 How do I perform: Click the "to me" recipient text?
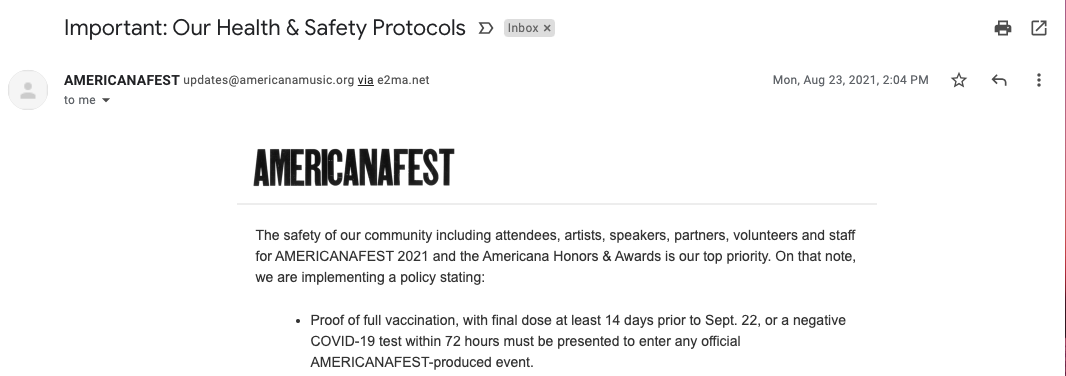coord(80,100)
